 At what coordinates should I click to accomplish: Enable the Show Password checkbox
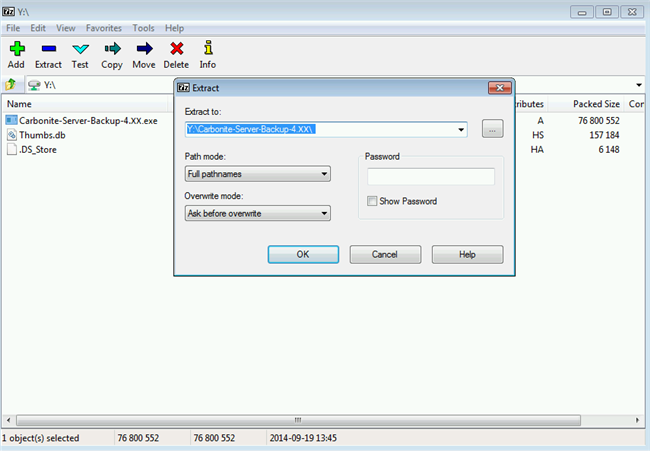click(372, 201)
